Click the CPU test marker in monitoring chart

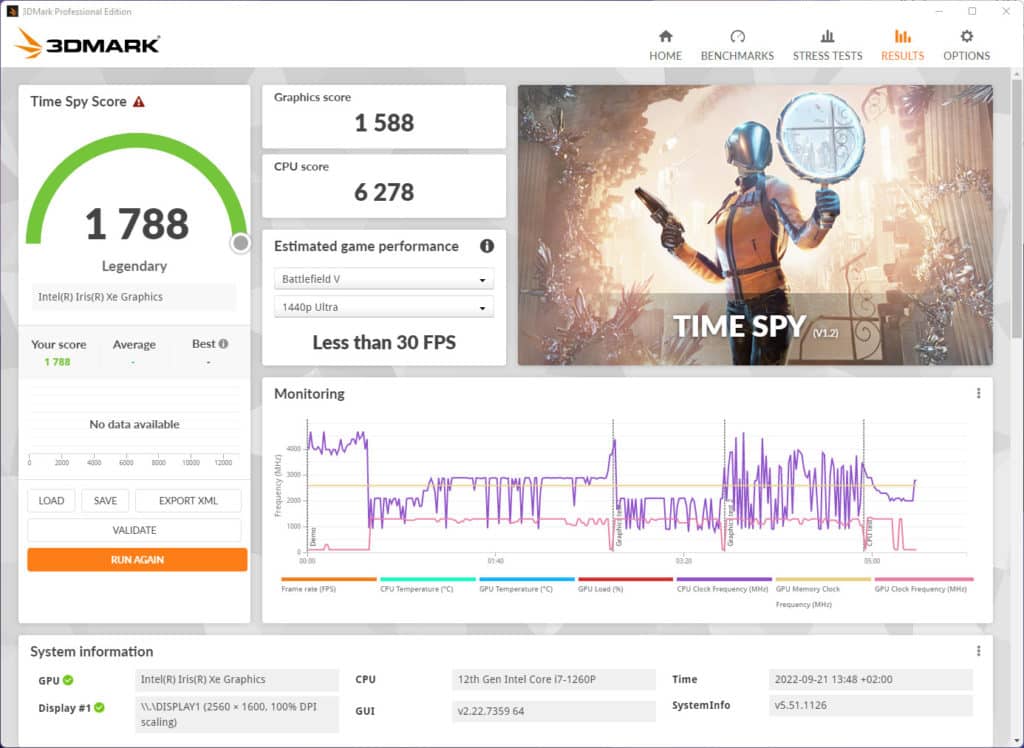click(x=869, y=532)
